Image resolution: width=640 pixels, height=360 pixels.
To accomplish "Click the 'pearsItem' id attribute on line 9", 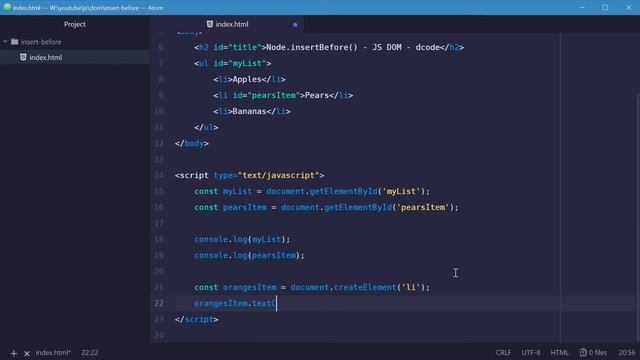I will [x=273, y=96].
